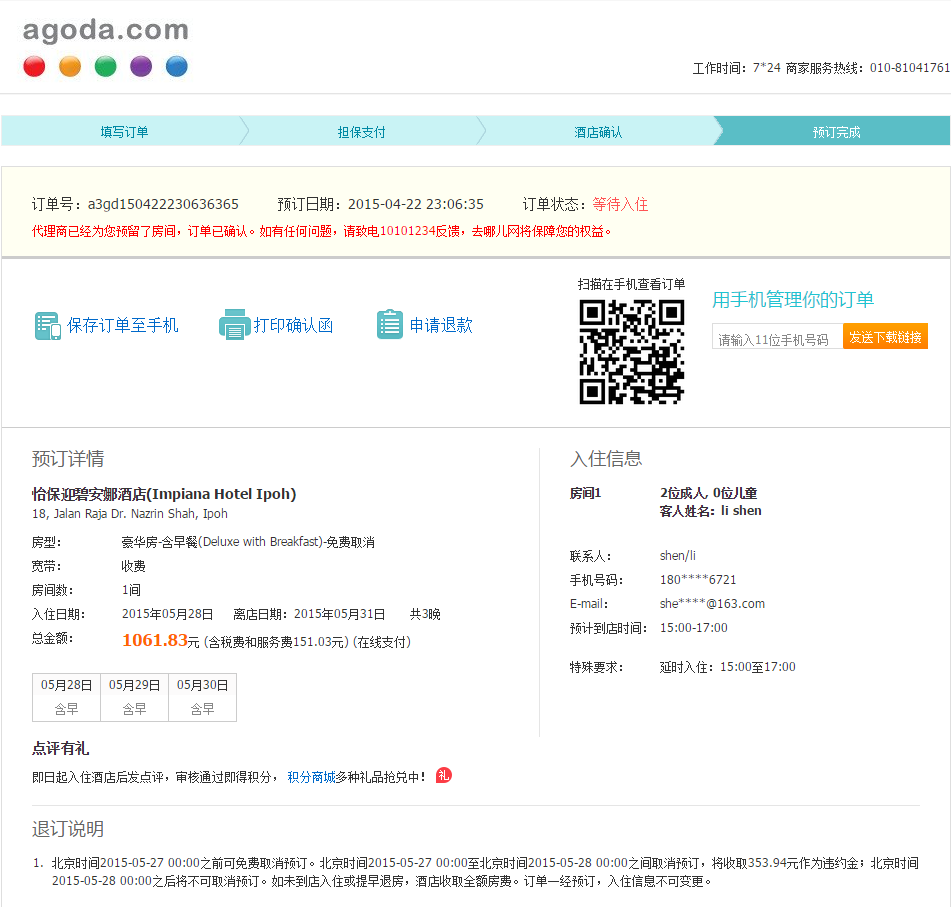This screenshot has width=951, height=907.
Task: Select the 酒店确认 step tab
Action: [598, 132]
